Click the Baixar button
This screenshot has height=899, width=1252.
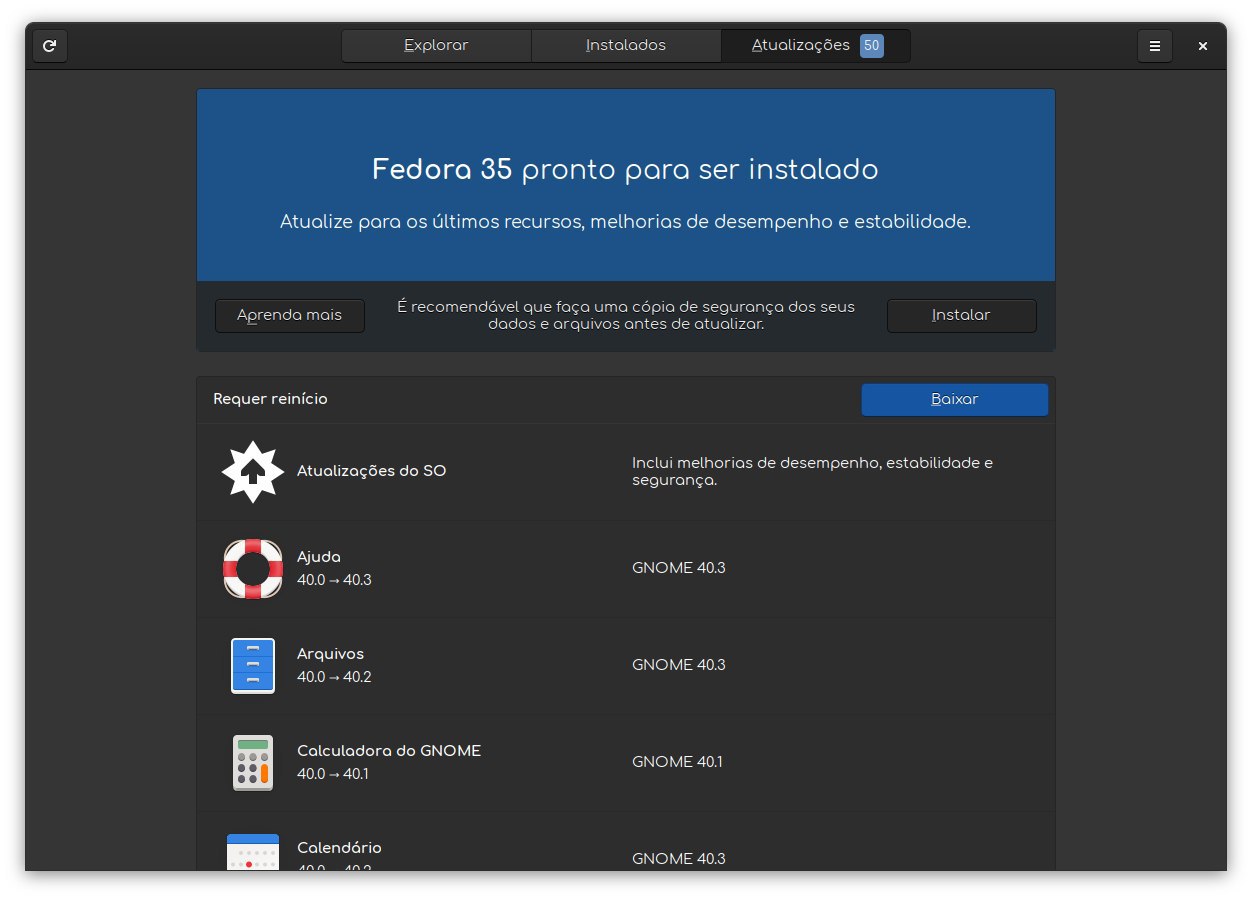[955, 400]
